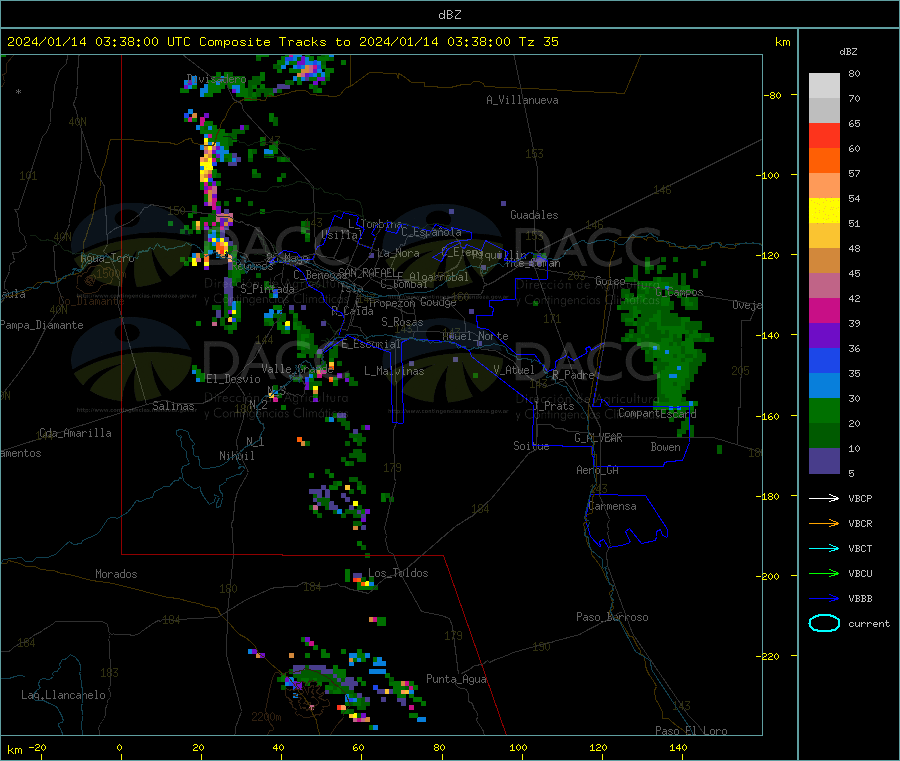The width and height of the screenshot is (900, 761).
Task: Click the Paso_El_Loro map label
Action: point(692,731)
